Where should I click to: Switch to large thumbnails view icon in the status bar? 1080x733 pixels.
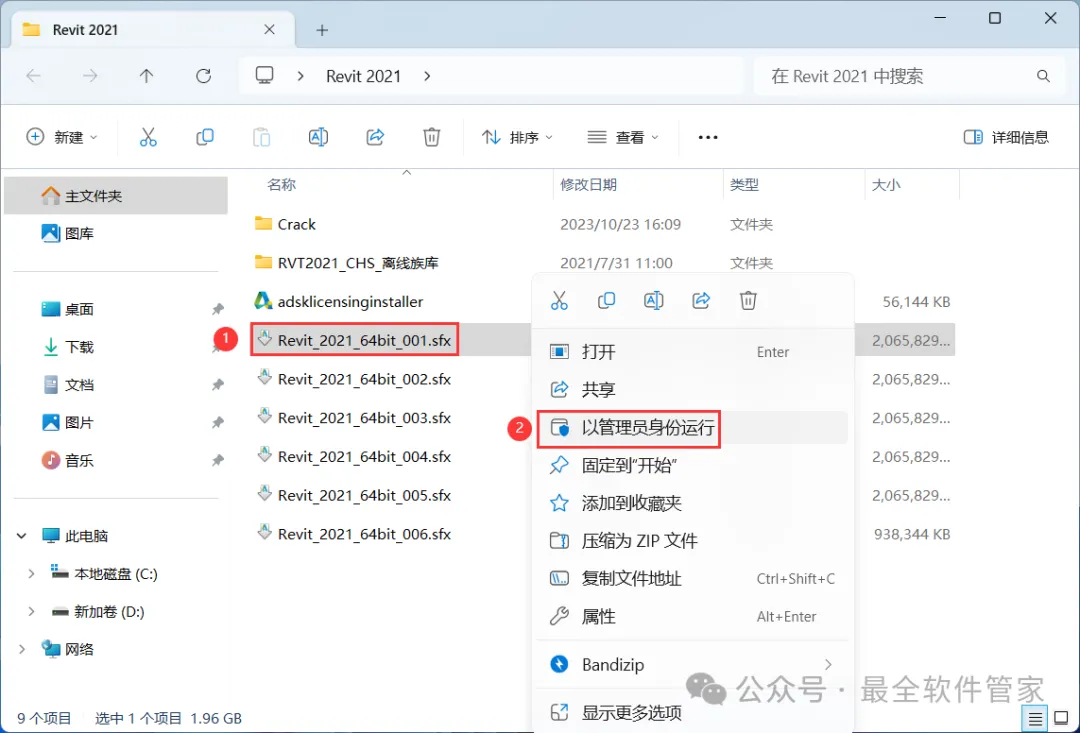[x=1061, y=719]
